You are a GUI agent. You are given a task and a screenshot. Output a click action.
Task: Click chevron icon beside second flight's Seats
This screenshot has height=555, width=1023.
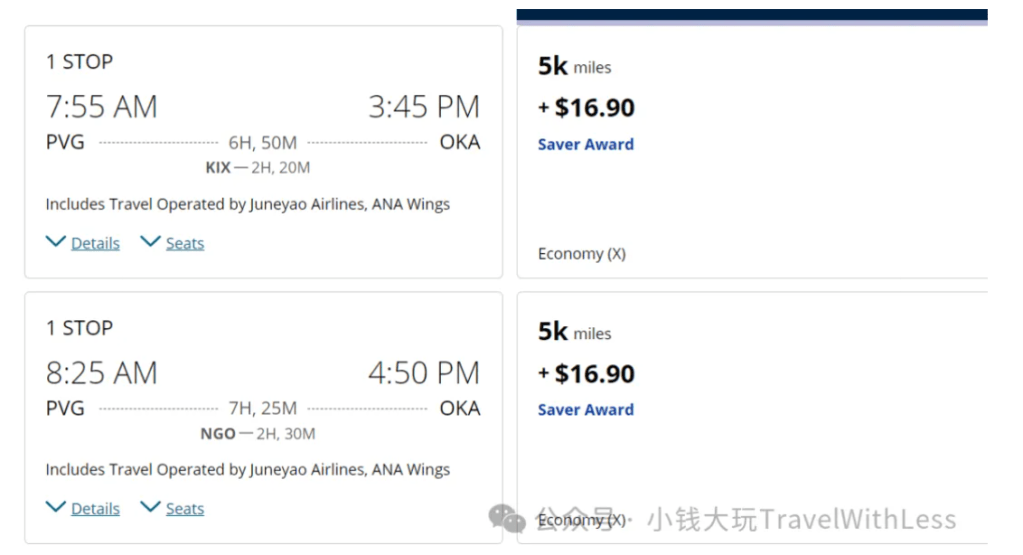coord(150,507)
